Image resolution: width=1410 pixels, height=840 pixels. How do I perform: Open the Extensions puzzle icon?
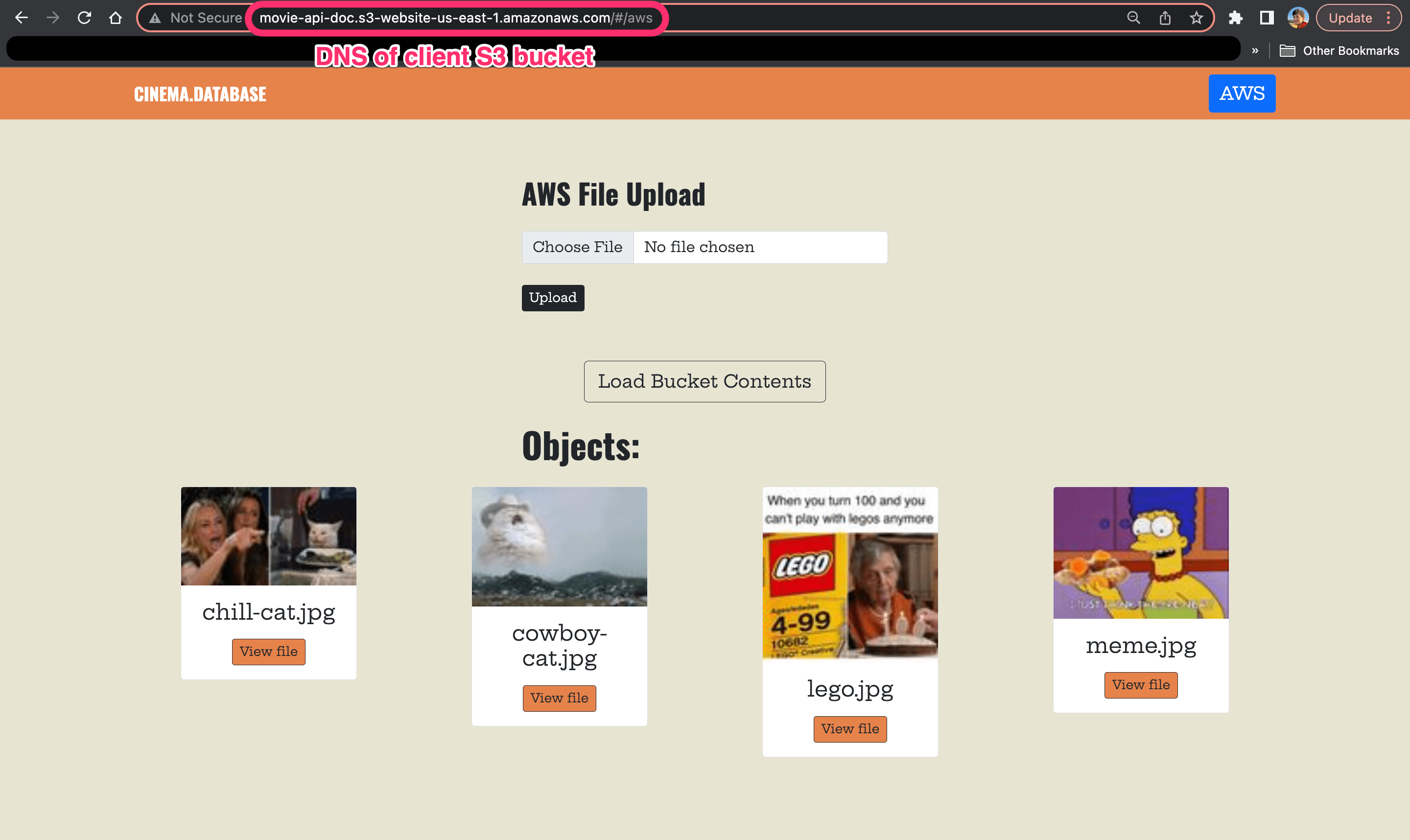[x=1236, y=18]
